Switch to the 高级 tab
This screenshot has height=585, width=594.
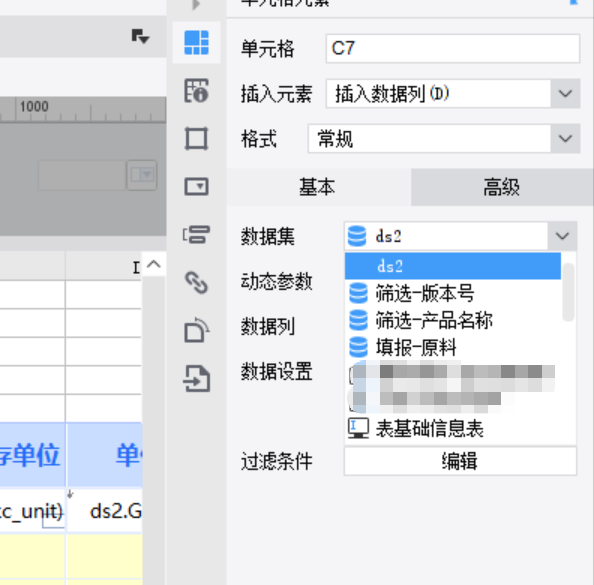502,187
